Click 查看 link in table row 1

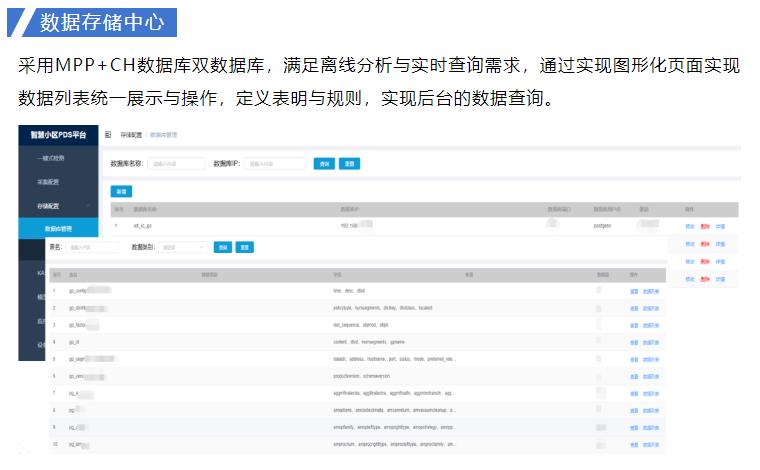point(634,291)
